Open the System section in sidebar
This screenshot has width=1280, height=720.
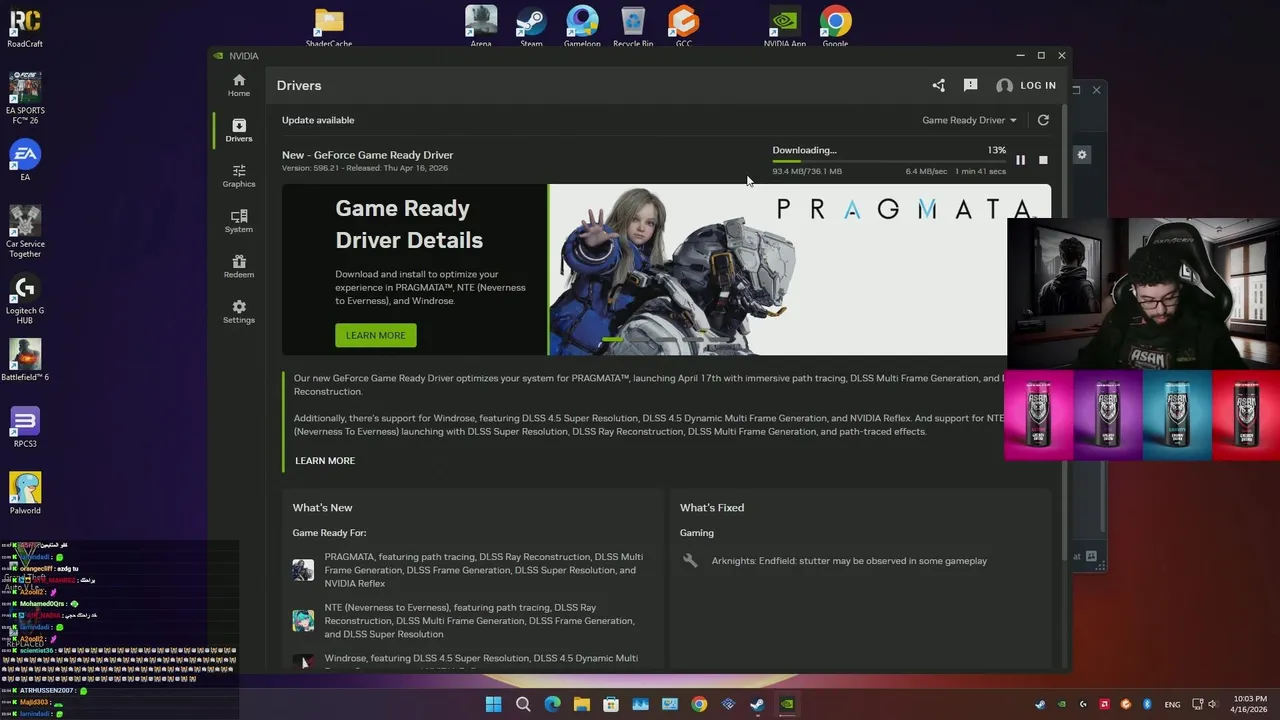pyautogui.click(x=238, y=221)
